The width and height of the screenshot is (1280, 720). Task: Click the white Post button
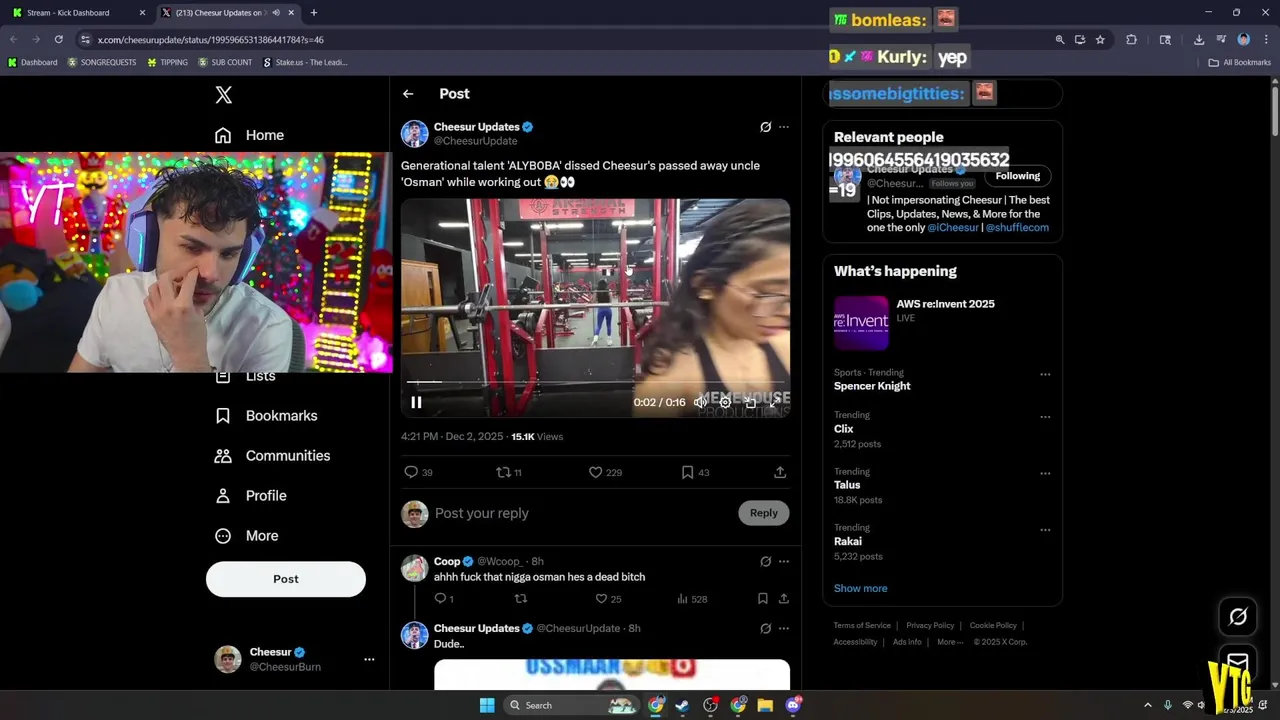click(x=286, y=579)
